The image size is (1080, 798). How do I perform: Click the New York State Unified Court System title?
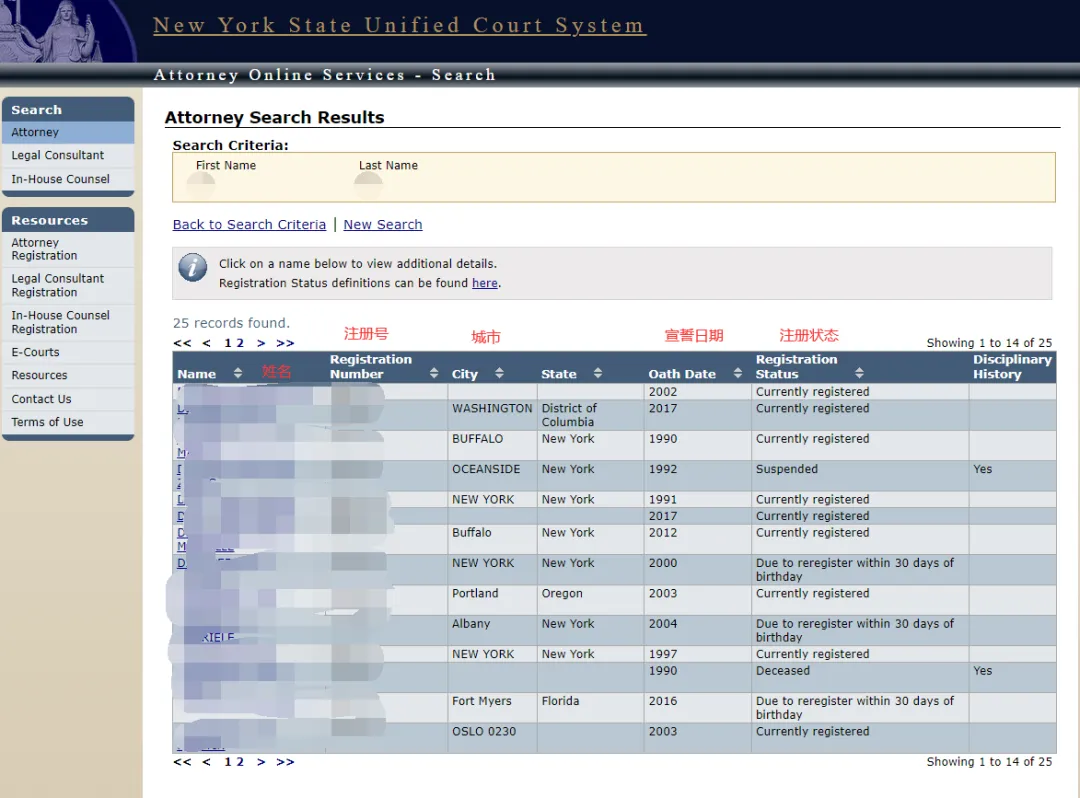coord(399,25)
